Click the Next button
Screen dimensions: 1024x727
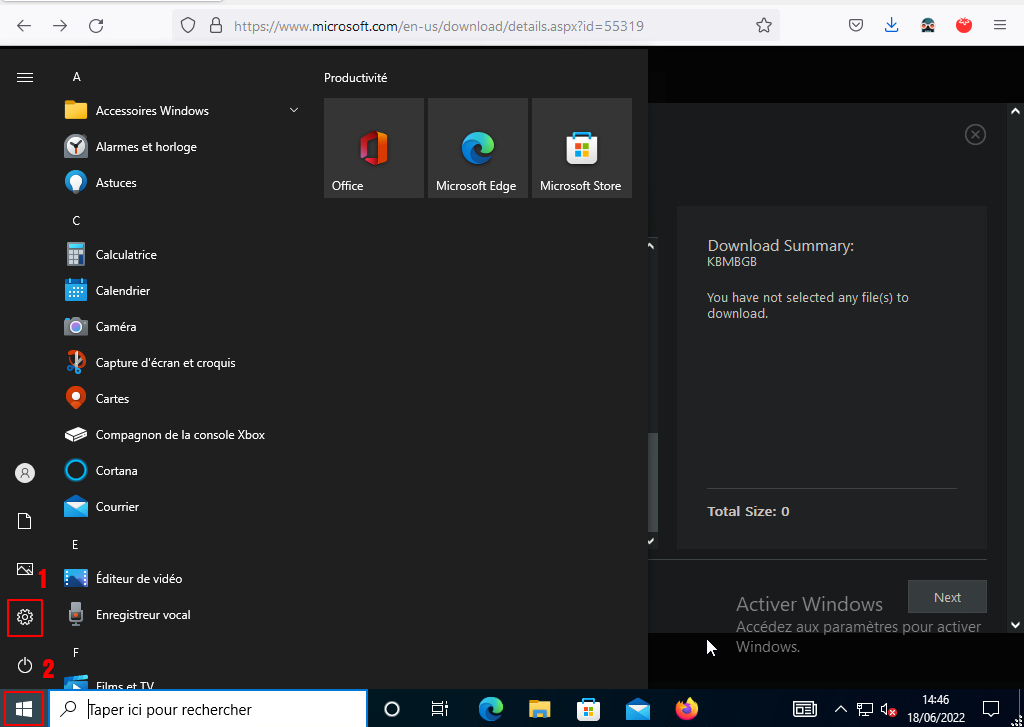pos(946,597)
